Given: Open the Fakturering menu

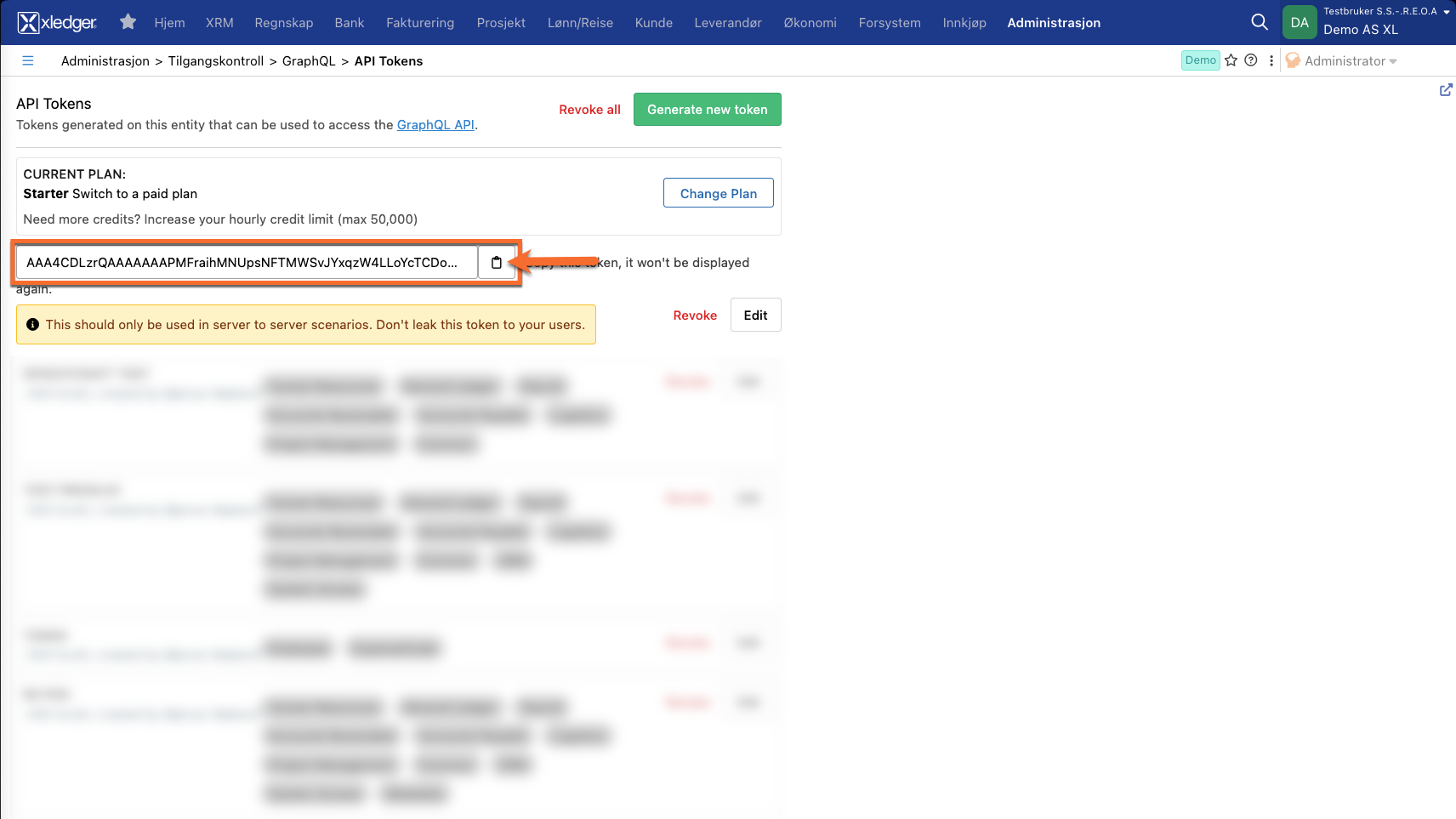Looking at the screenshot, I should [x=420, y=23].
